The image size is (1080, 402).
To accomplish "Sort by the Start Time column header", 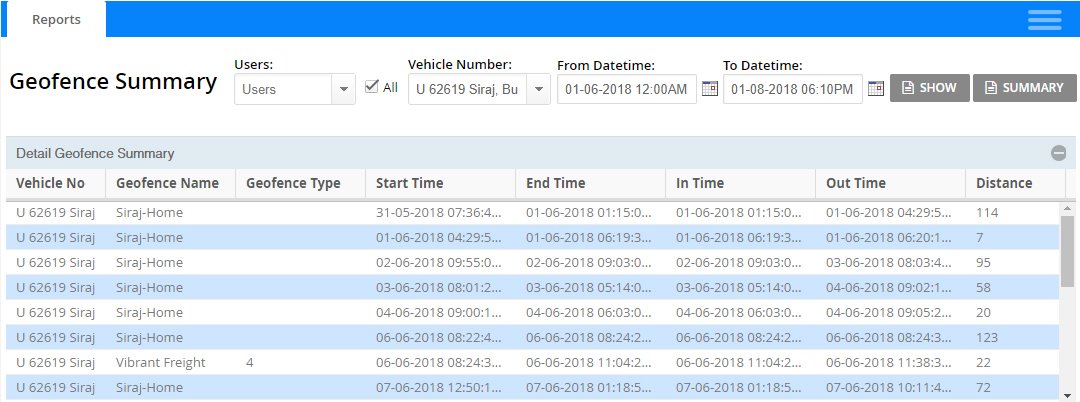I will [x=410, y=183].
